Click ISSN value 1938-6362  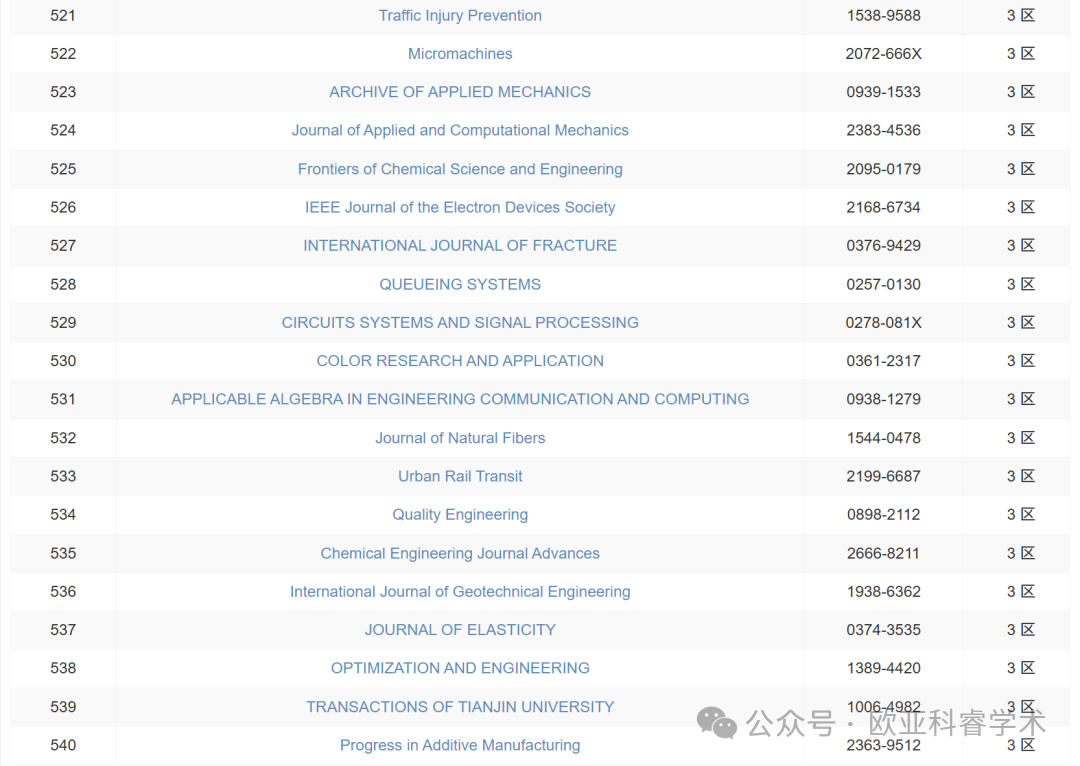click(x=884, y=591)
